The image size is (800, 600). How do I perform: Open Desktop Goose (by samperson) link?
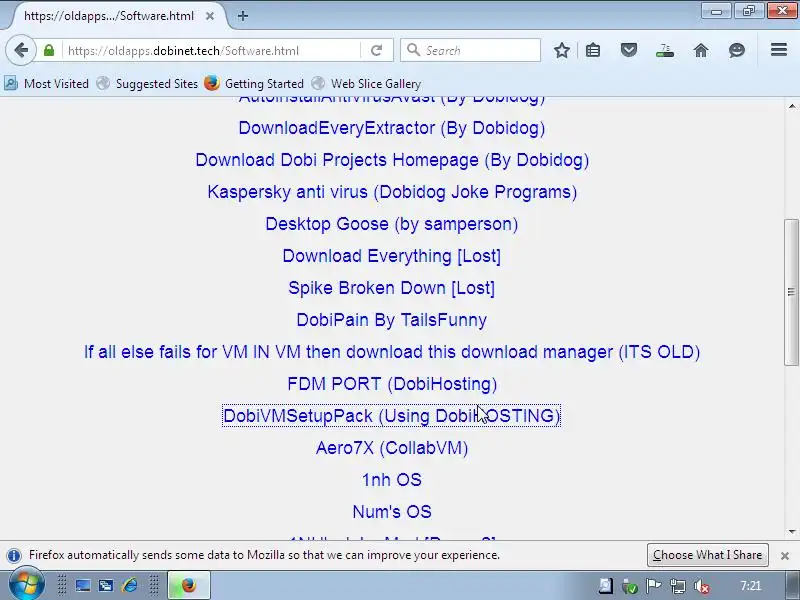[392, 224]
